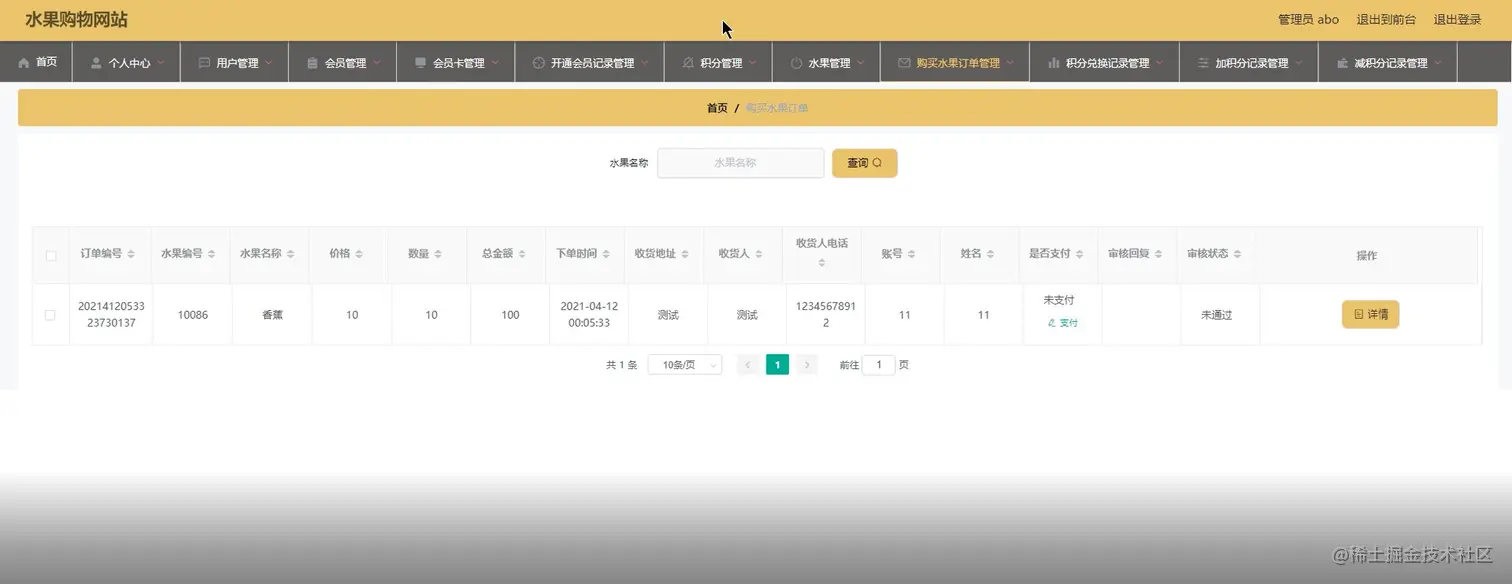Screen dimensions: 1512x584
Task: Expand the 积分兑换记录管理 menu chevron
Action: (x=1159, y=63)
